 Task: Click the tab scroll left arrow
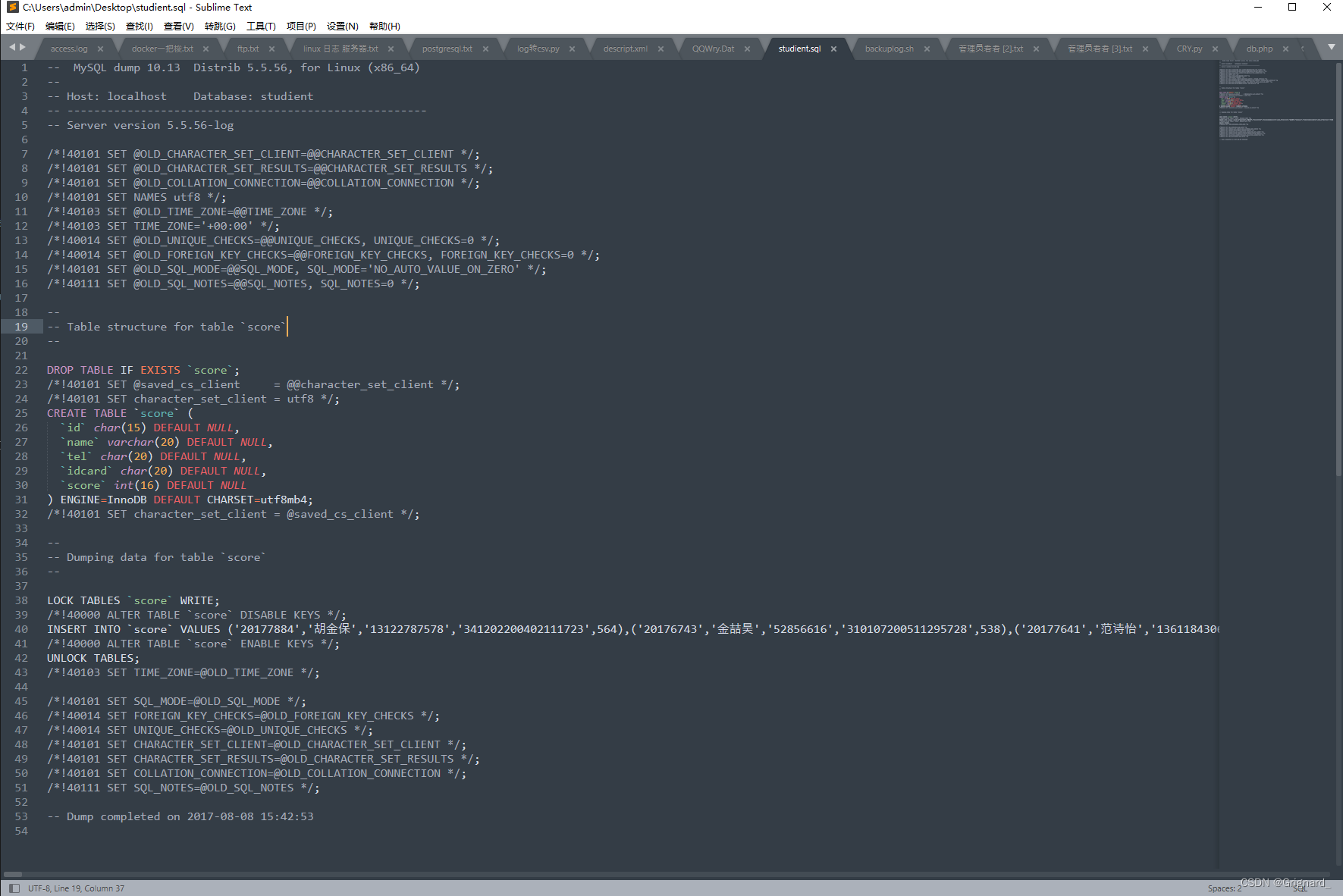click(12, 47)
